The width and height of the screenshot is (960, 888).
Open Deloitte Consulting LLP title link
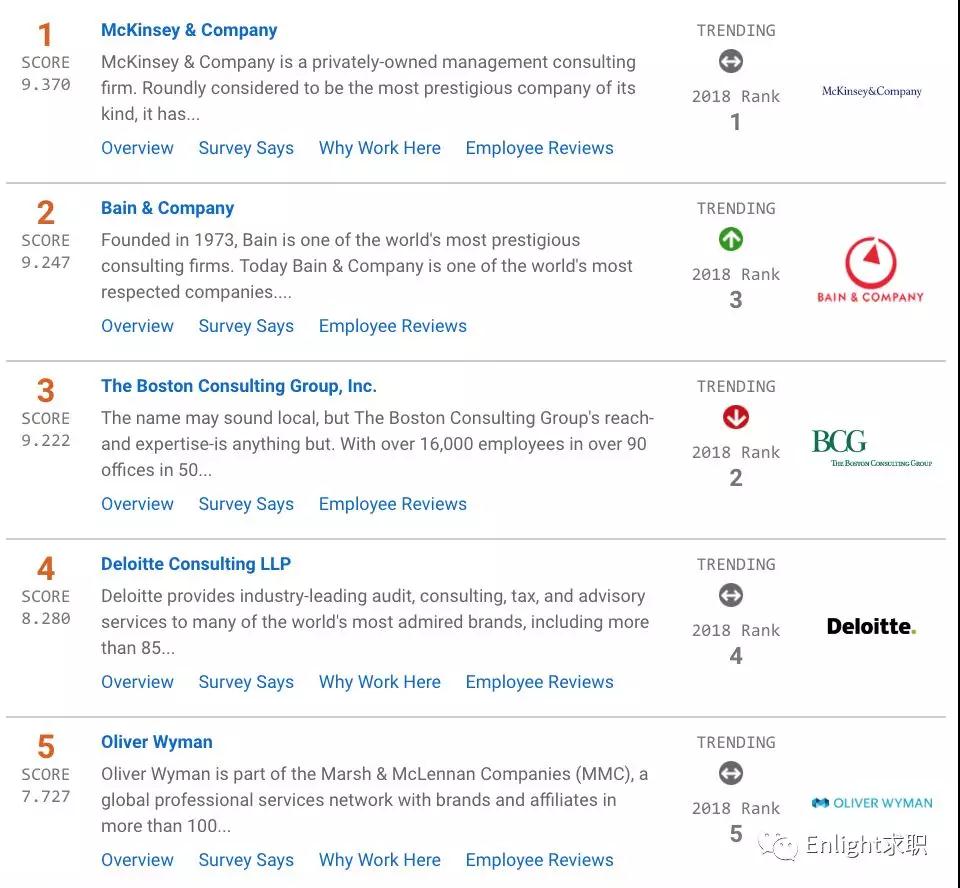click(196, 564)
